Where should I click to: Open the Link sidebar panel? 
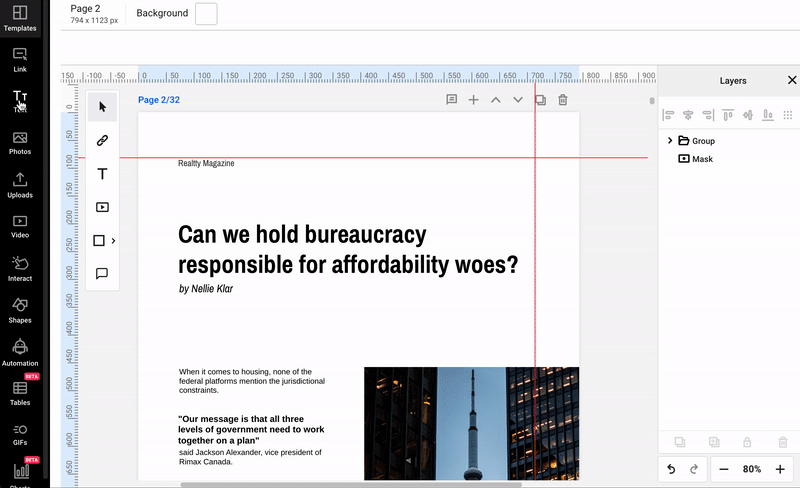(x=20, y=60)
